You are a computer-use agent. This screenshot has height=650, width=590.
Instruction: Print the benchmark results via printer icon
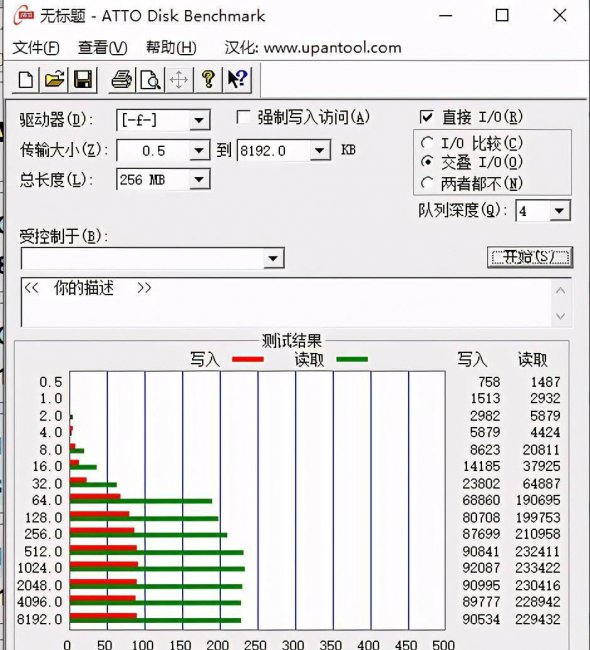[x=121, y=79]
